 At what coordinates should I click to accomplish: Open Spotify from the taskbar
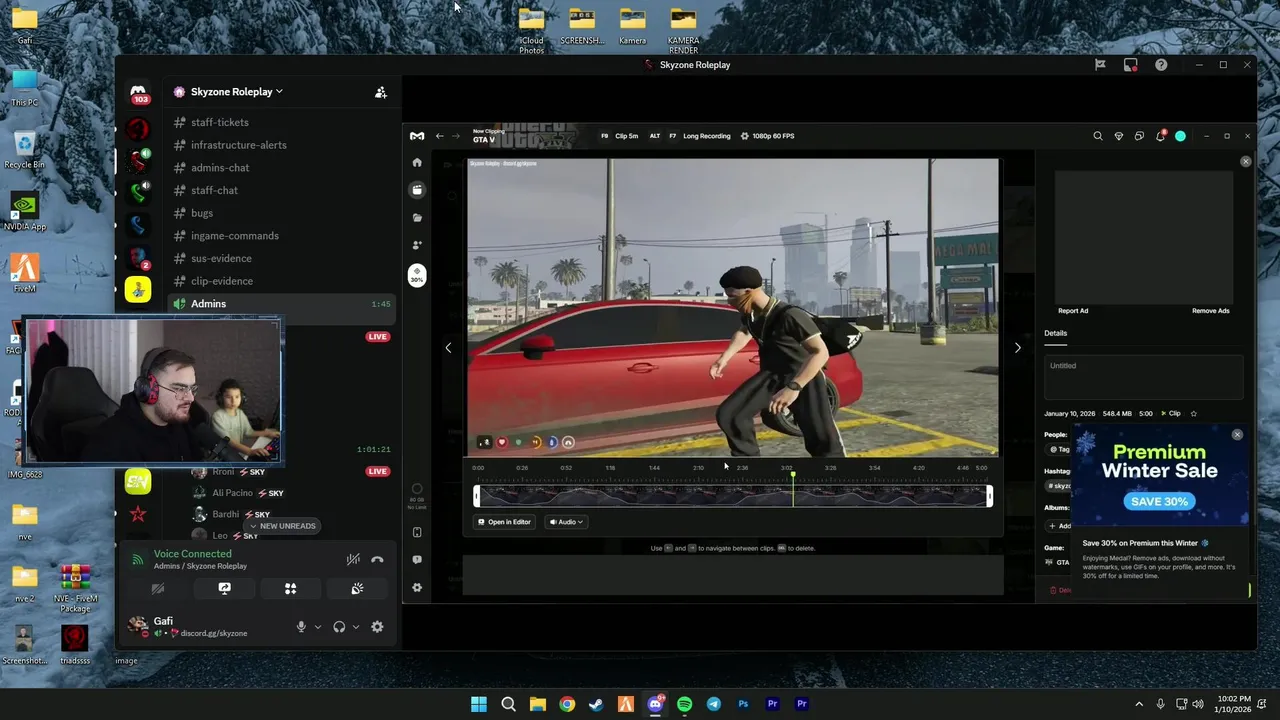pyautogui.click(x=684, y=704)
